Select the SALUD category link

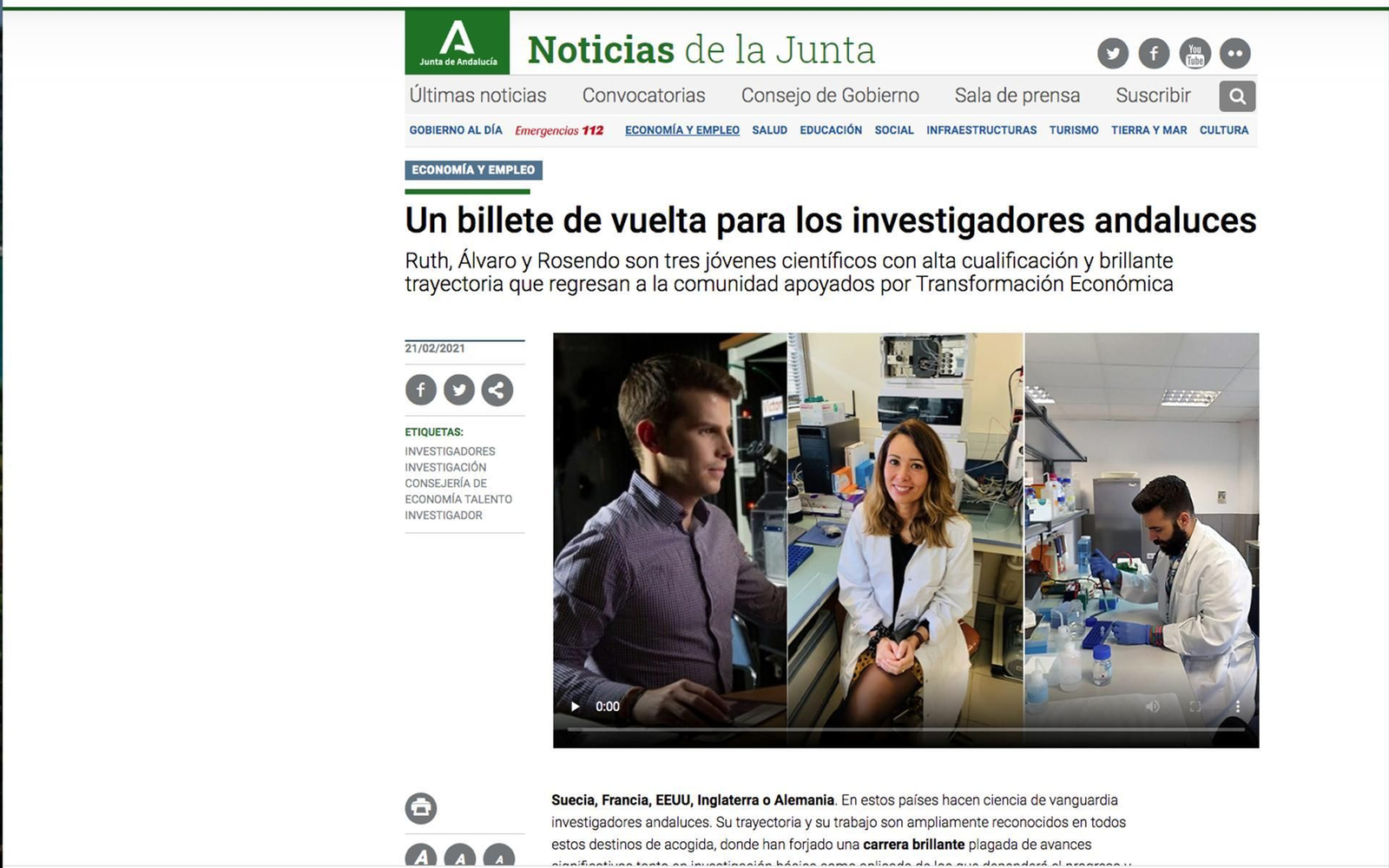(x=769, y=130)
